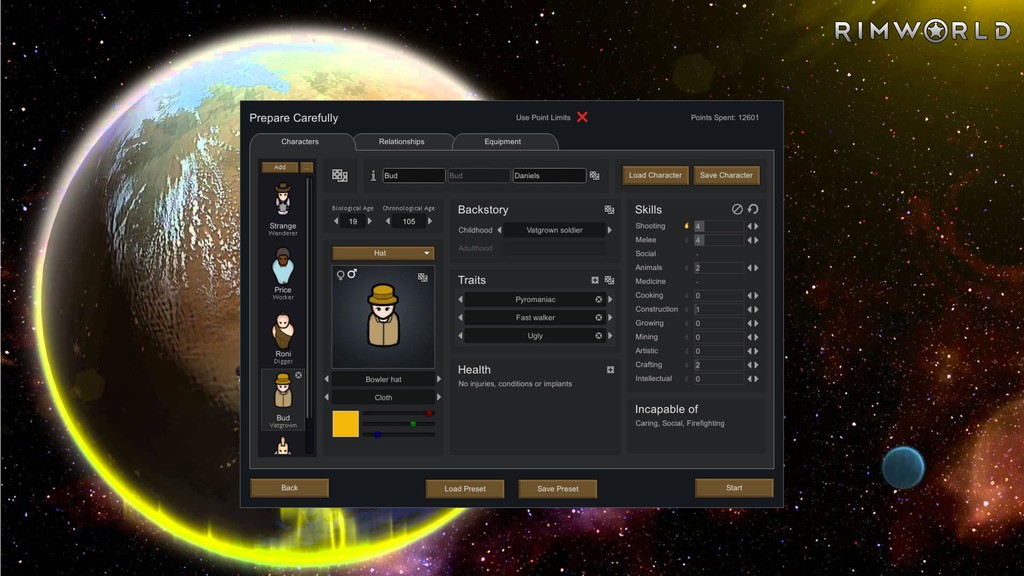
Task: Choose the next hat after Bowler hat
Action: 439,379
